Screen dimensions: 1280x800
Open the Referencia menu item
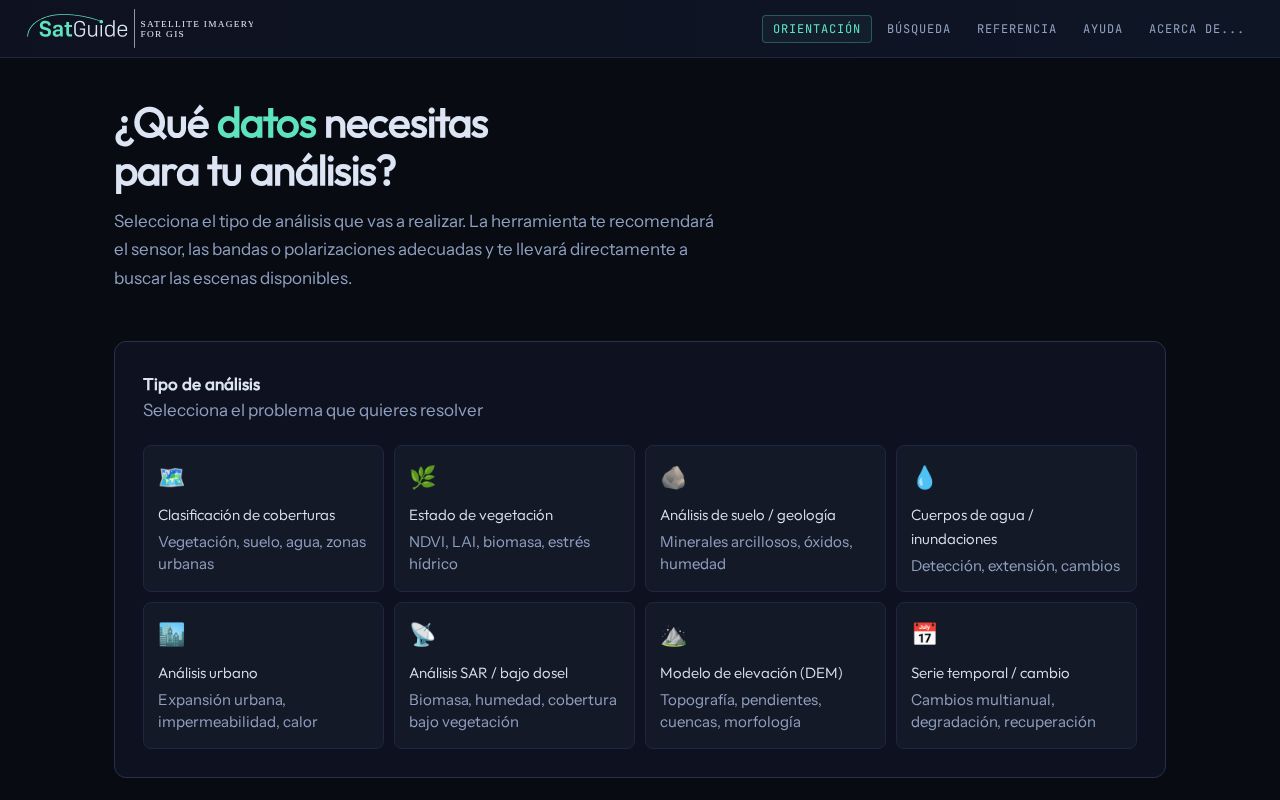(1017, 29)
